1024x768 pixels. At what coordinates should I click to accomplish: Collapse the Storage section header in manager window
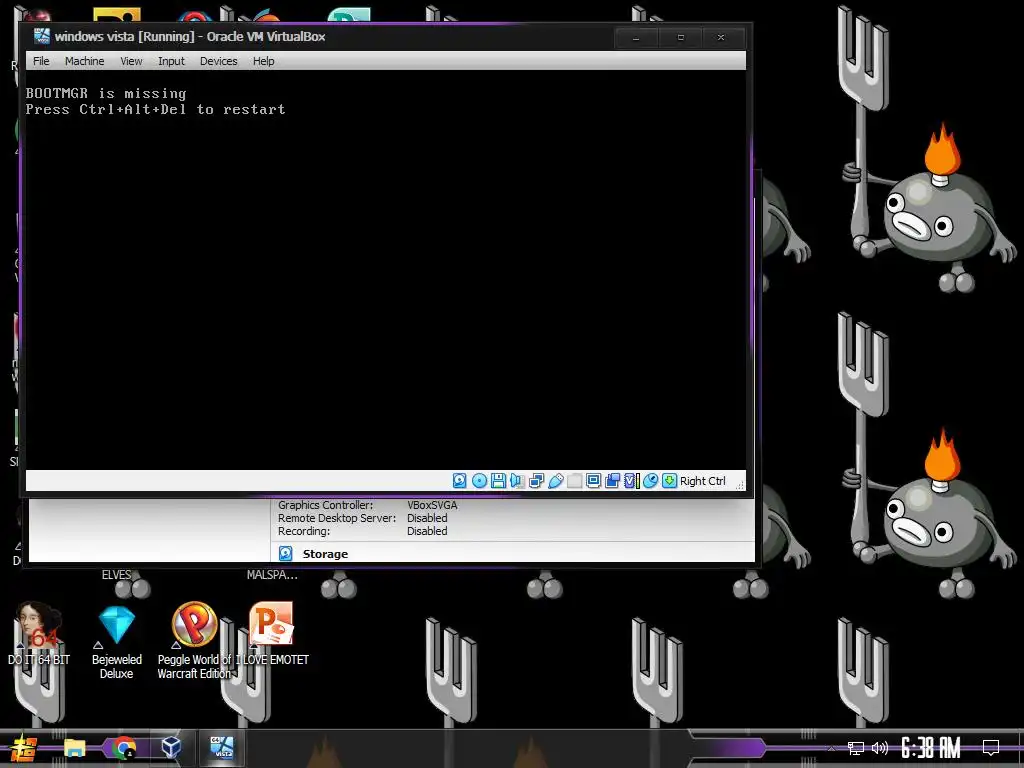(325, 554)
